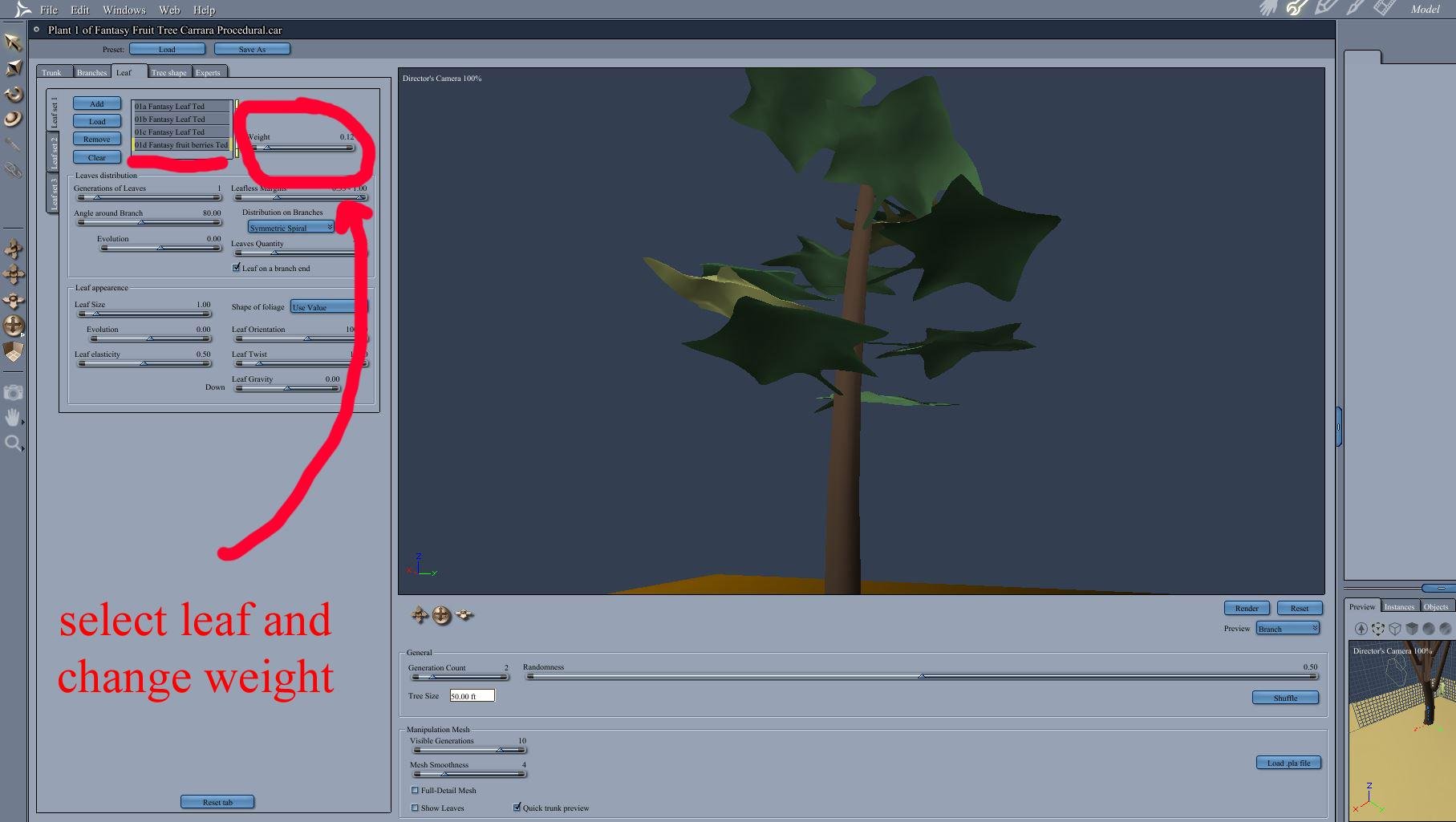Click the Load .pla file button
Screen dimensions: 1456x822
click(x=1288, y=763)
